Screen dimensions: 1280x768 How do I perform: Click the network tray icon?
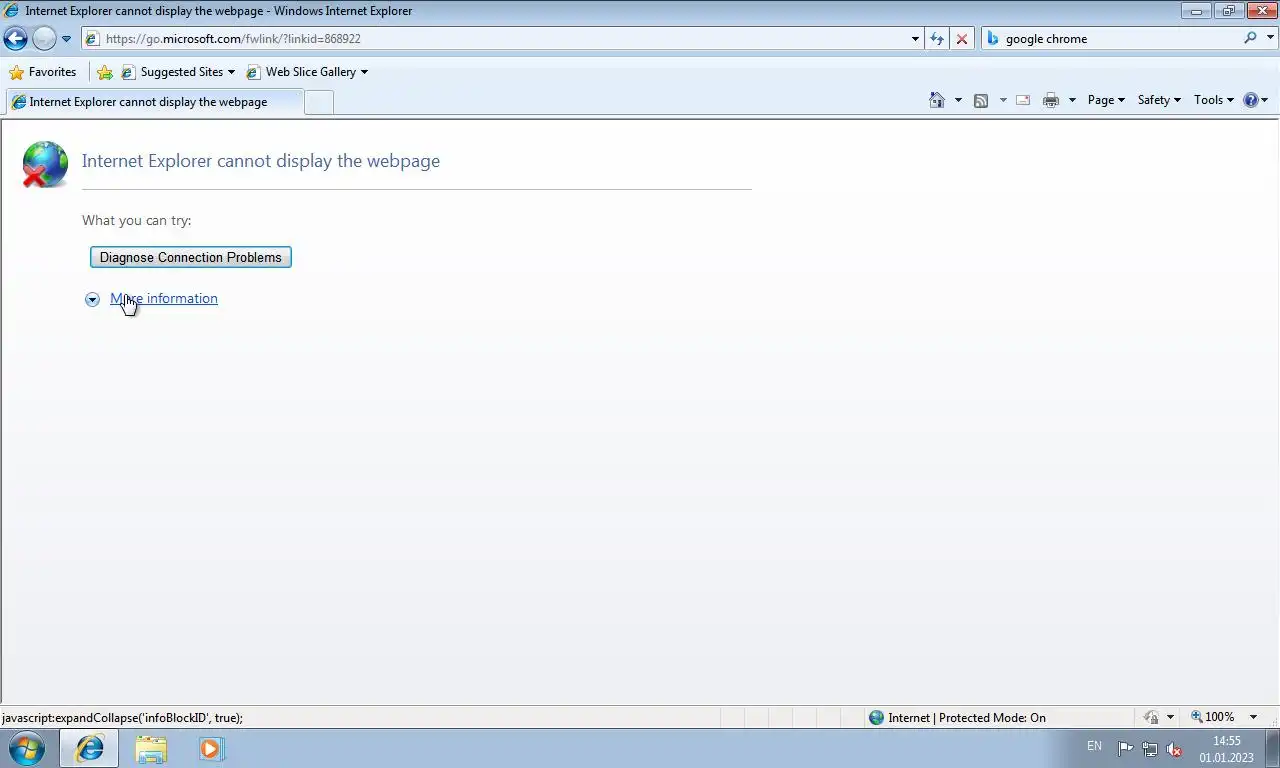click(1150, 749)
